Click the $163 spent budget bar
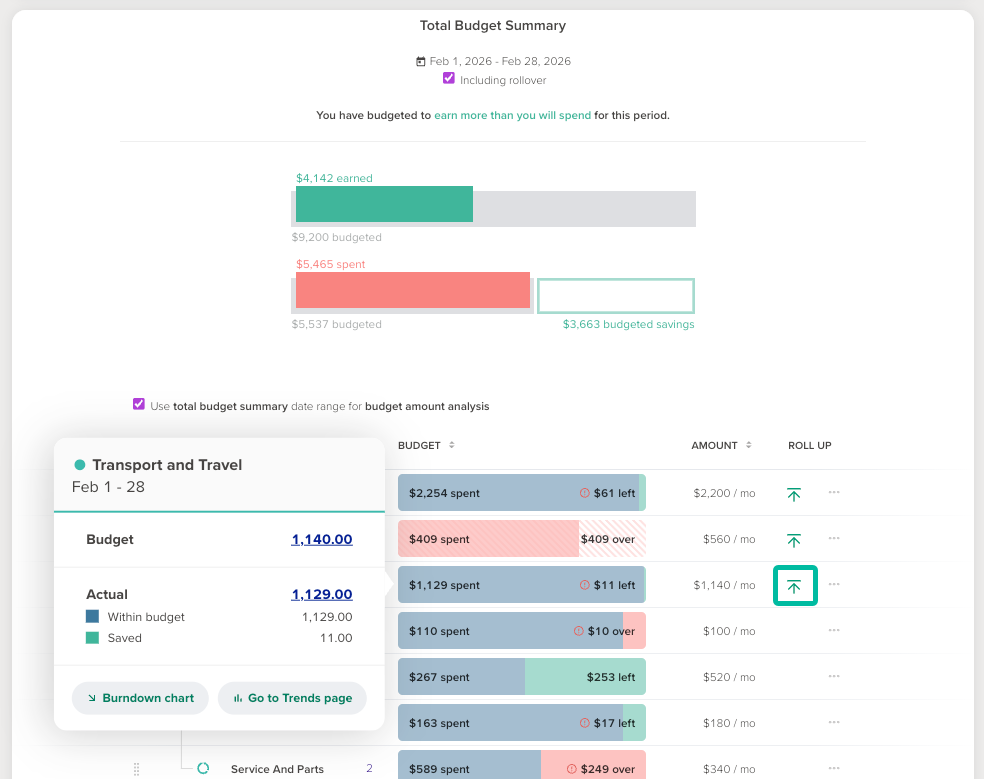The width and height of the screenshot is (984, 779). pos(521,723)
